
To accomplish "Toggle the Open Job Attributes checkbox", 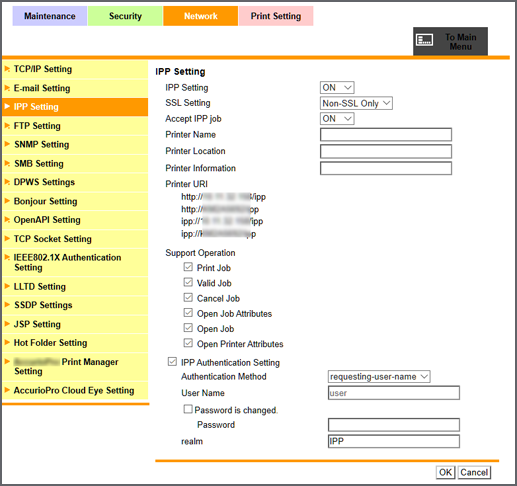I will pos(188,313).
